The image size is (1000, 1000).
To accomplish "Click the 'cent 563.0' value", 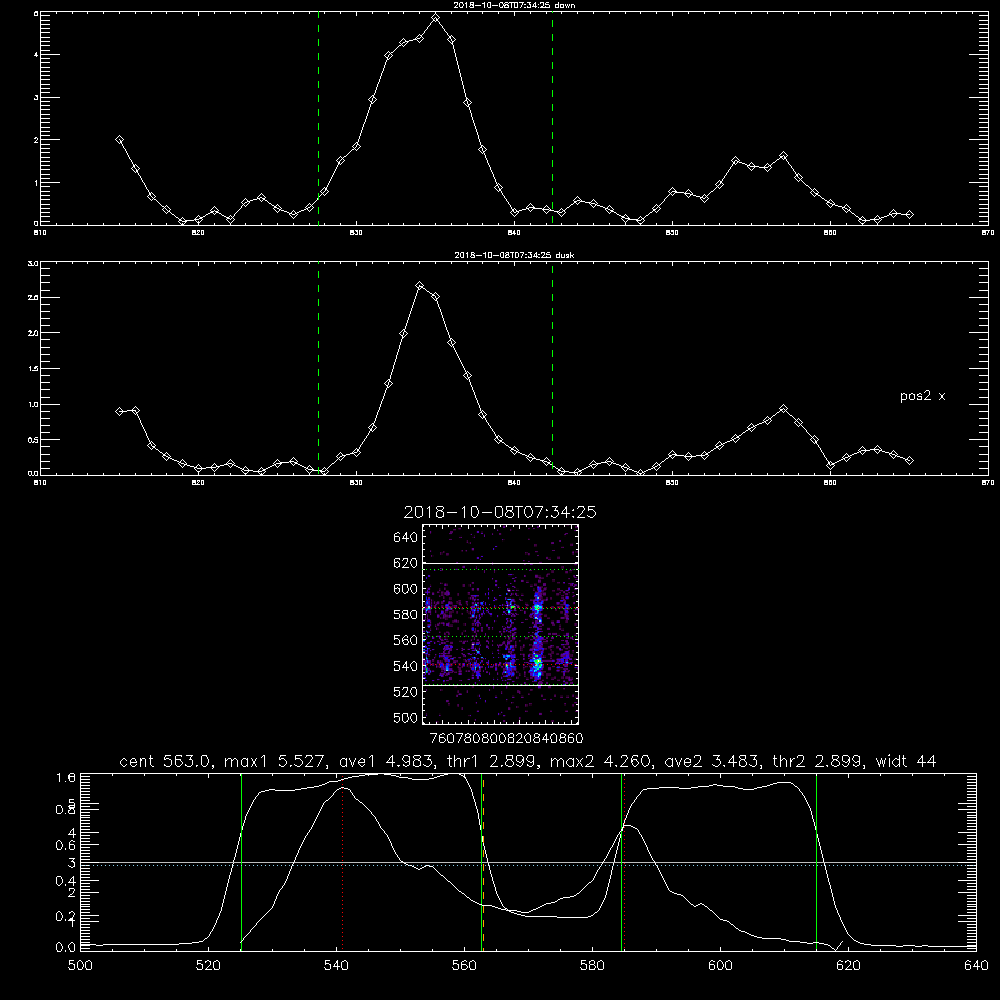I will [x=165, y=761].
